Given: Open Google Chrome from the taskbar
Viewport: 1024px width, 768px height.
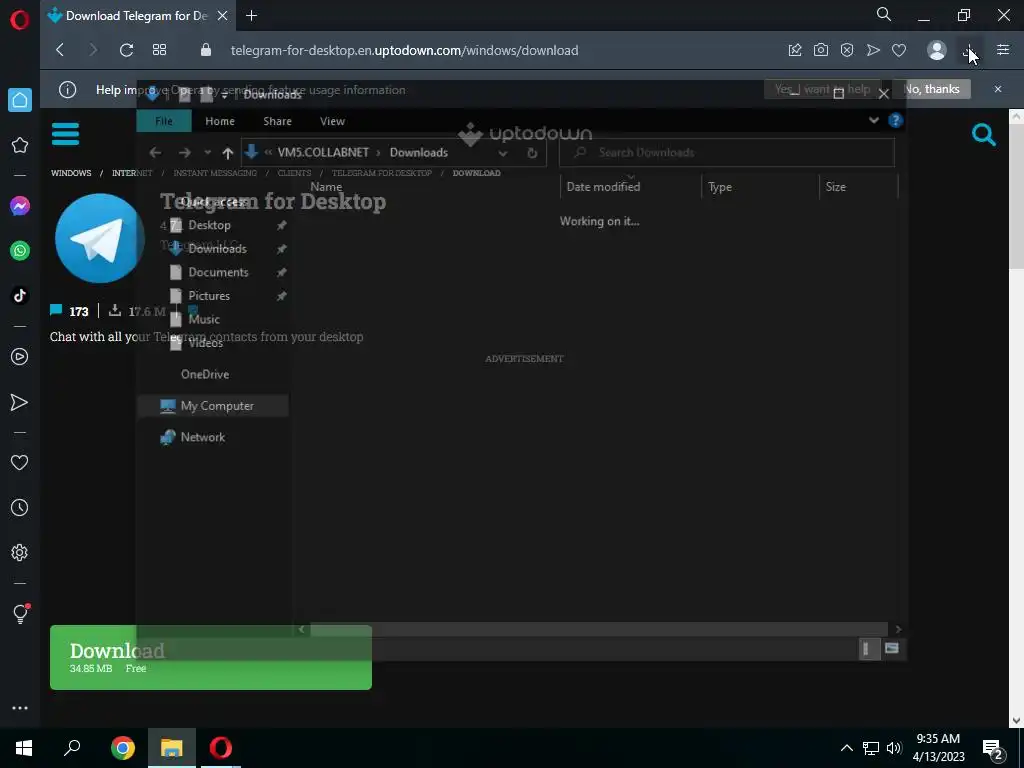Looking at the screenshot, I should 122,748.
